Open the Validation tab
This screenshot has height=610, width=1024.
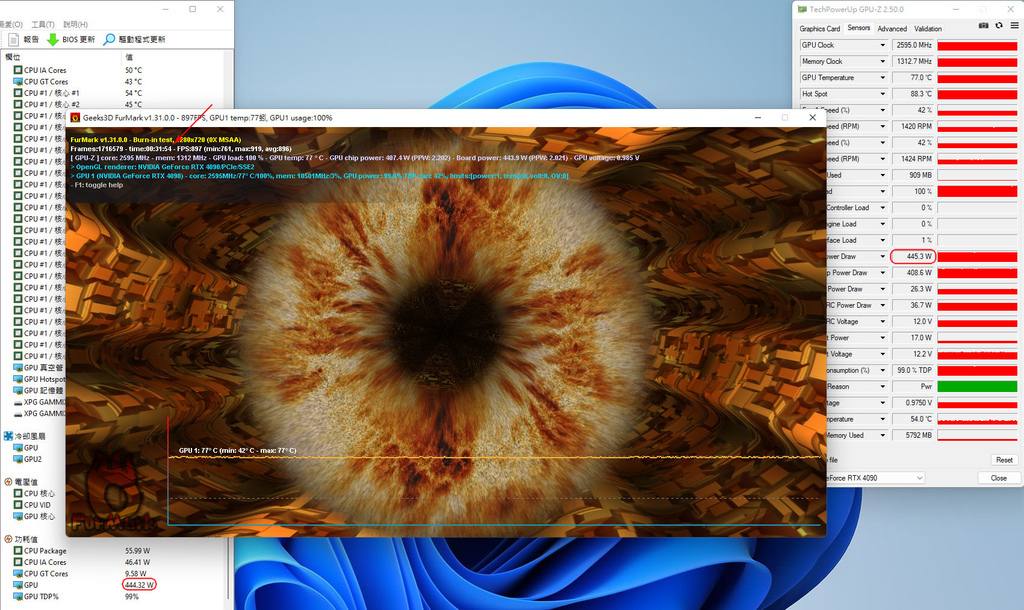(x=927, y=29)
